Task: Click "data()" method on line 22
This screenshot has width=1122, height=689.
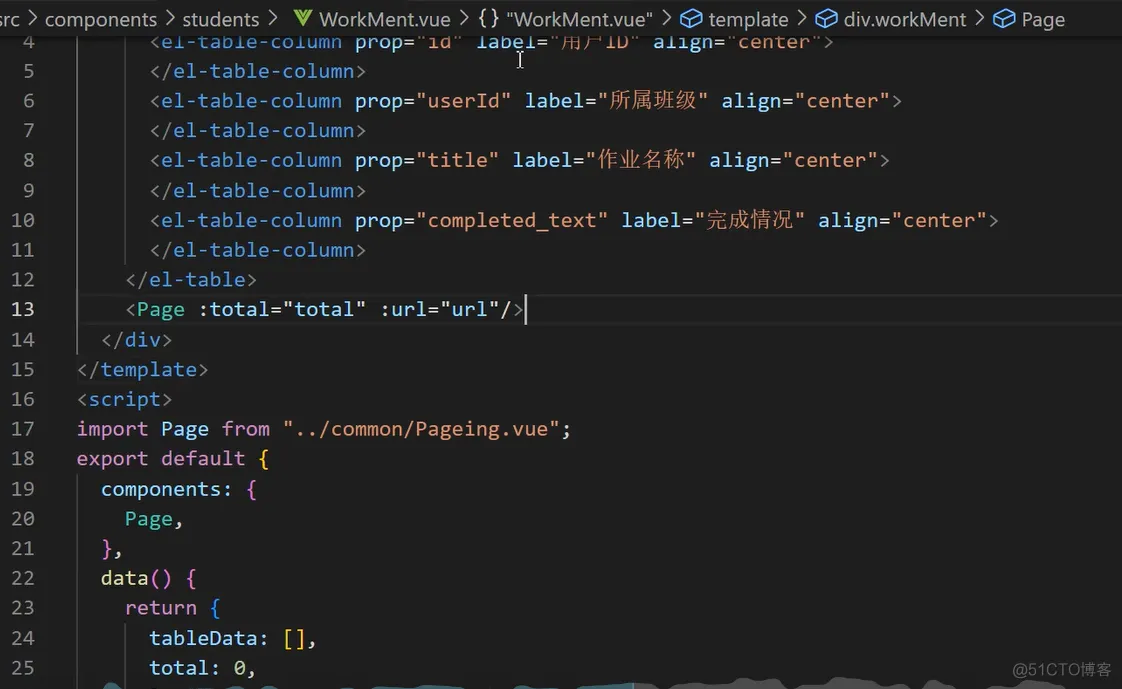Action: 137,578
